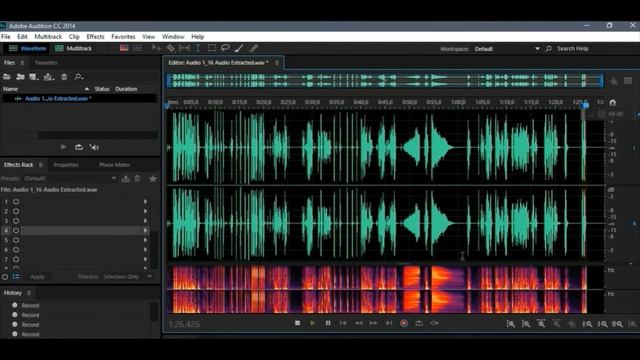The width and height of the screenshot is (640, 360).
Task: Switch to the Properties tab
Action: tap(66, 165)
